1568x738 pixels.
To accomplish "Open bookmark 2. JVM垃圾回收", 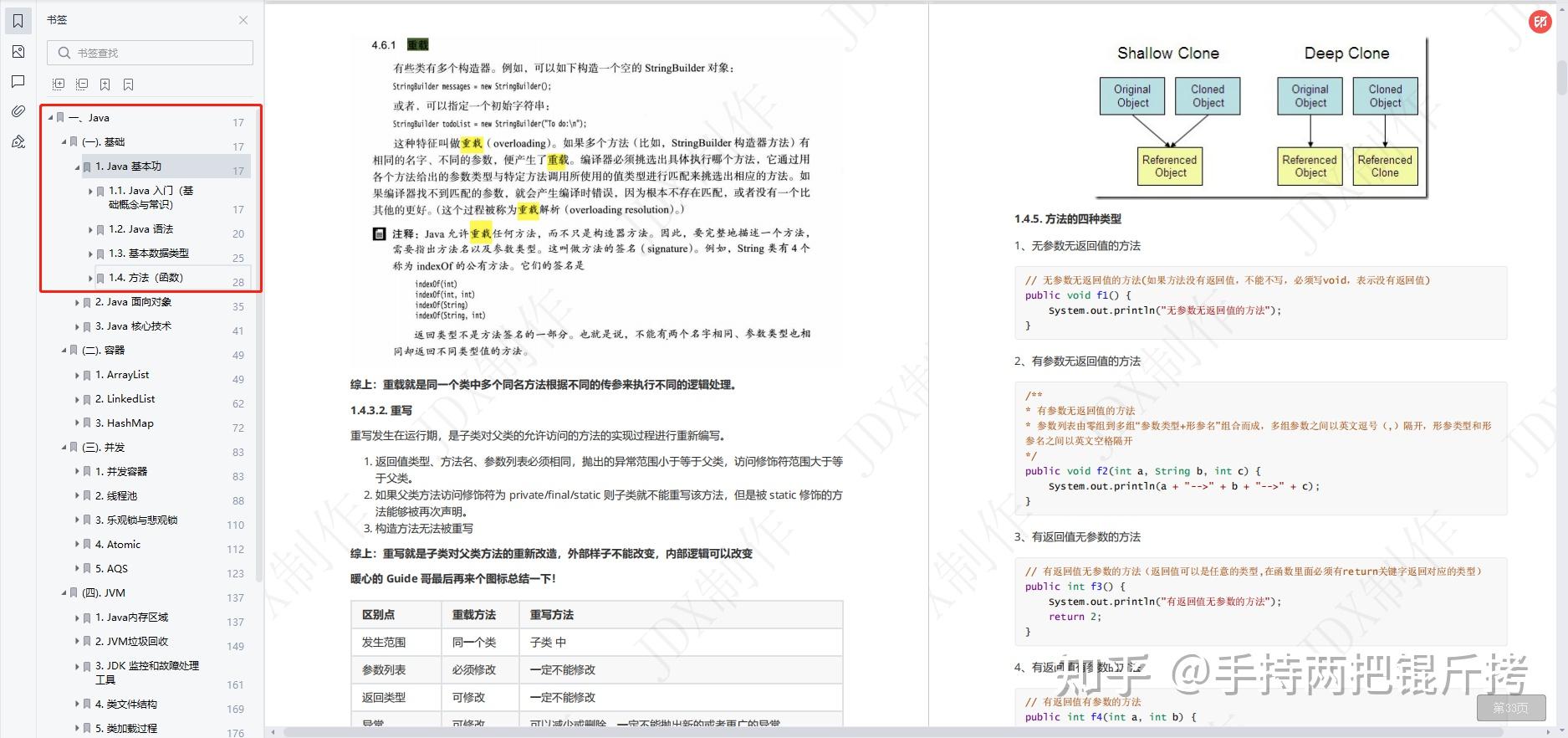I will coord(131,642).
